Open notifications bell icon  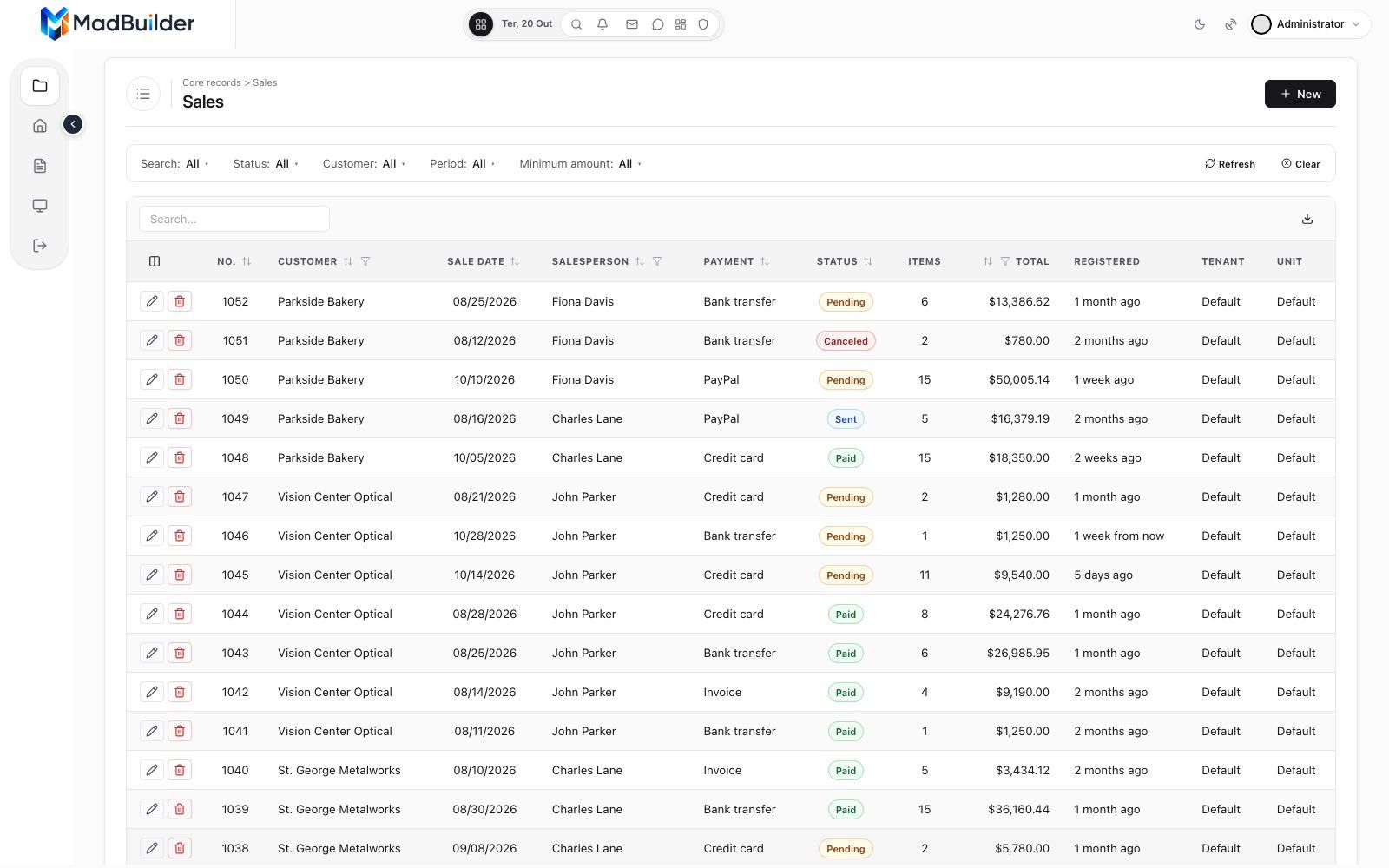click(602, 24)
